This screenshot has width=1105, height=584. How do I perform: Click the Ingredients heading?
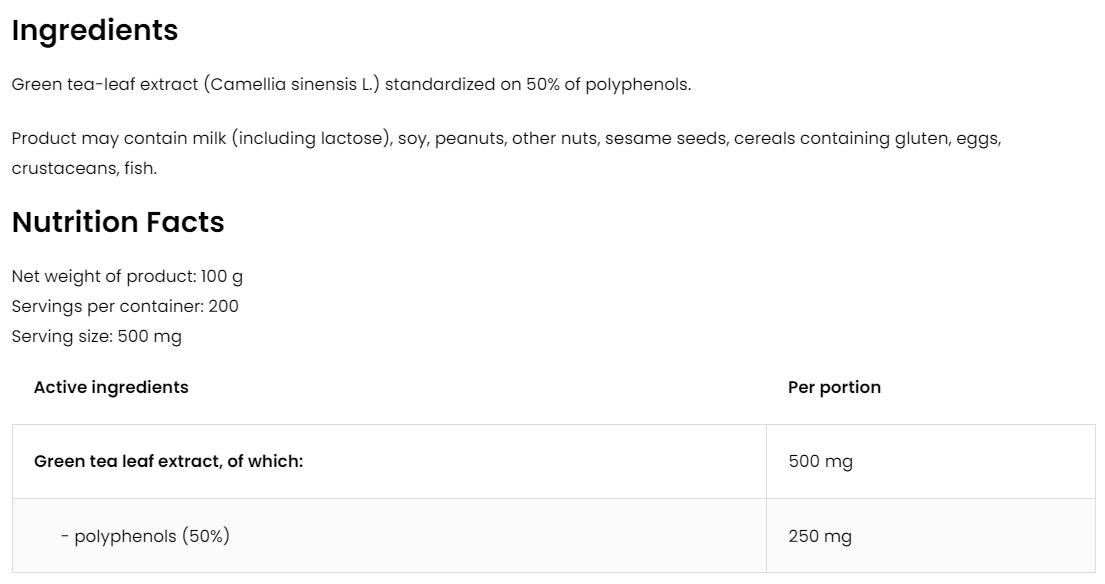click(94, 31)
